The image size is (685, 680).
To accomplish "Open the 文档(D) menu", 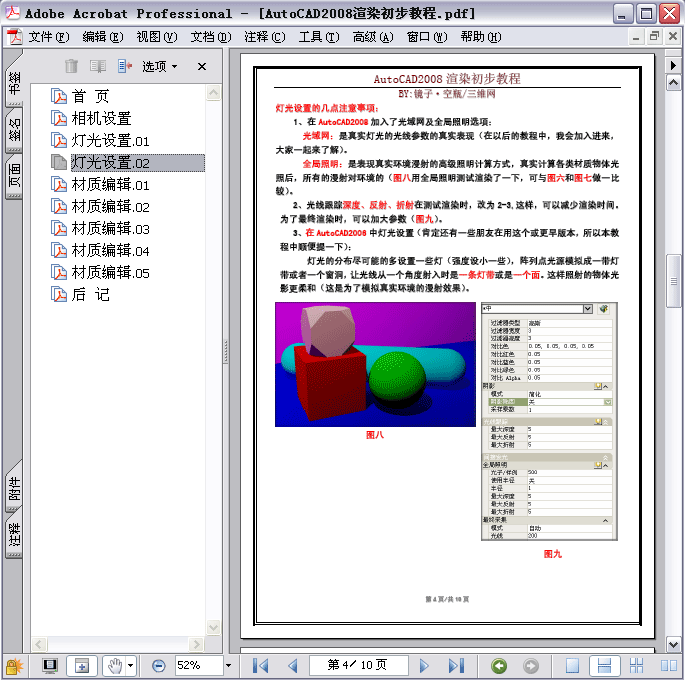I will click(x=211, y=37).
